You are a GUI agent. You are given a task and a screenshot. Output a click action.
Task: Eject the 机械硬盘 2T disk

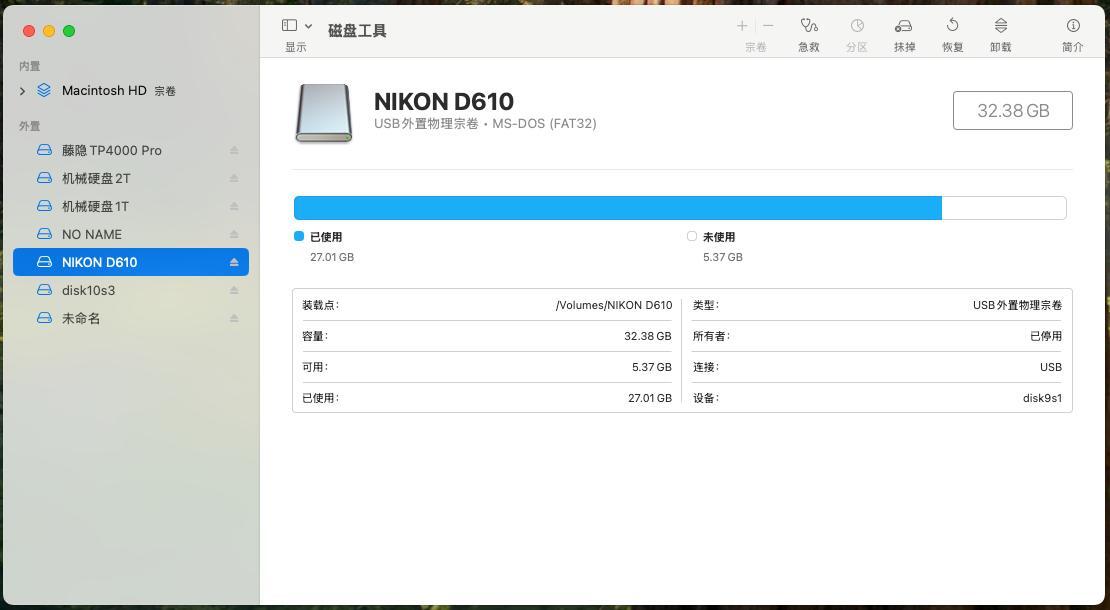pyautogui.click(x=234, y=178)
